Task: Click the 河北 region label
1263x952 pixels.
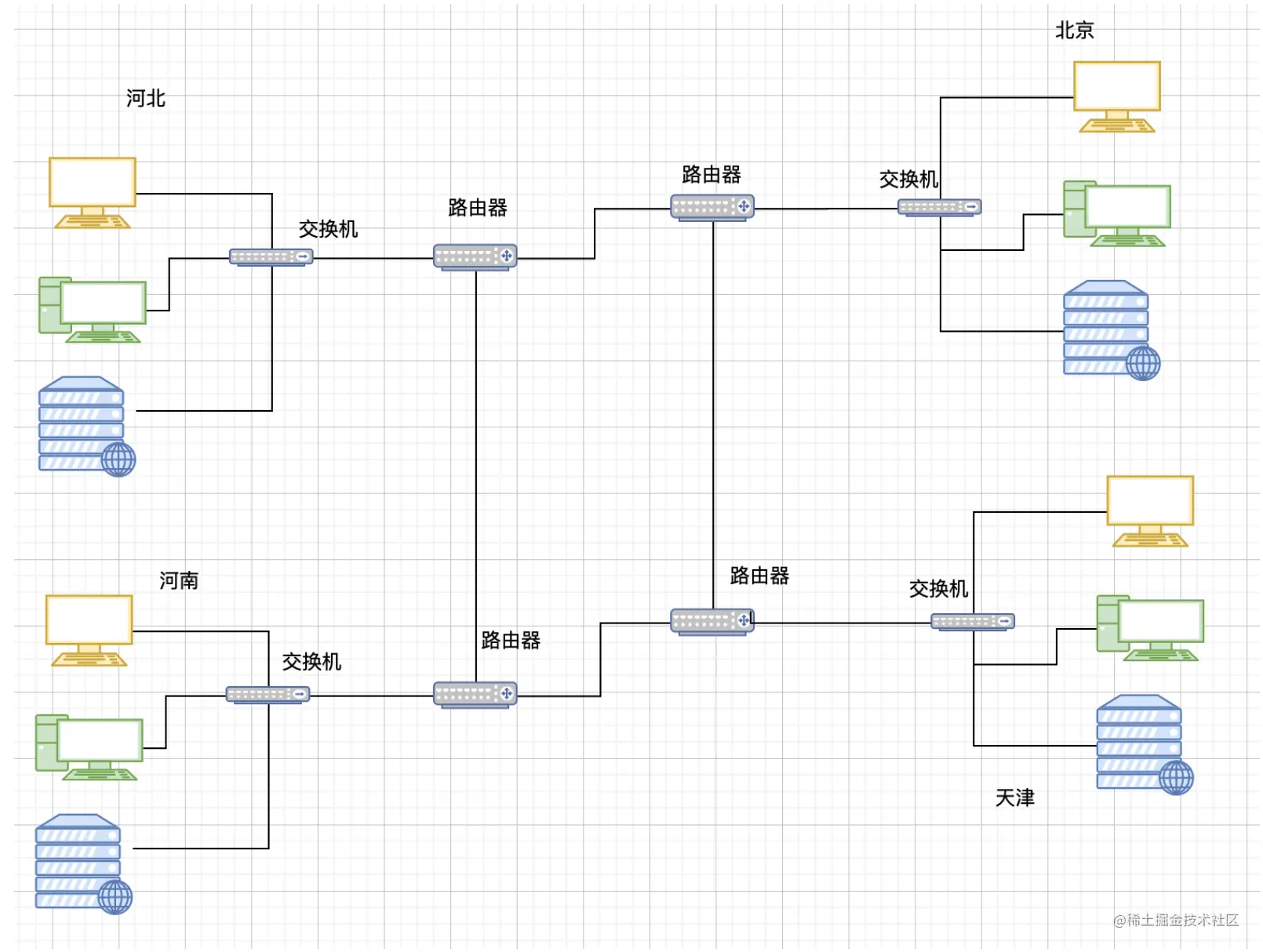Action: (x=146, y=98)
